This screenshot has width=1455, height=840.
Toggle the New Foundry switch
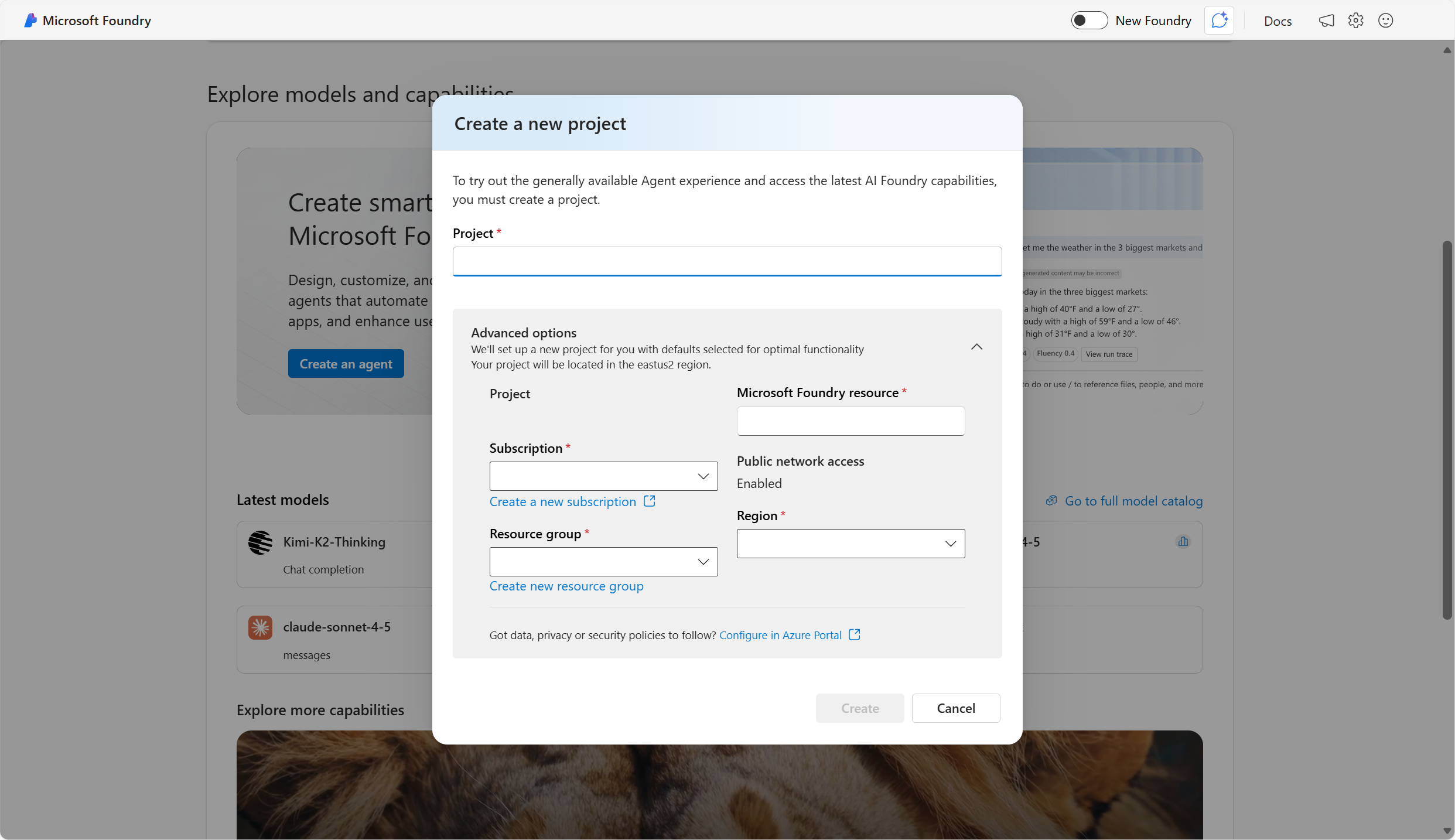click(1089, 20)
